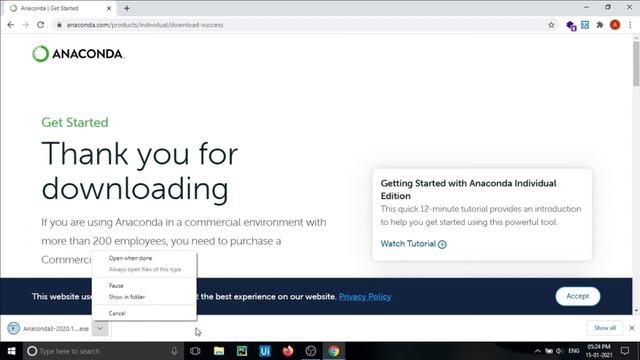Open the Extensions puzzle icon

pos(600,25)
